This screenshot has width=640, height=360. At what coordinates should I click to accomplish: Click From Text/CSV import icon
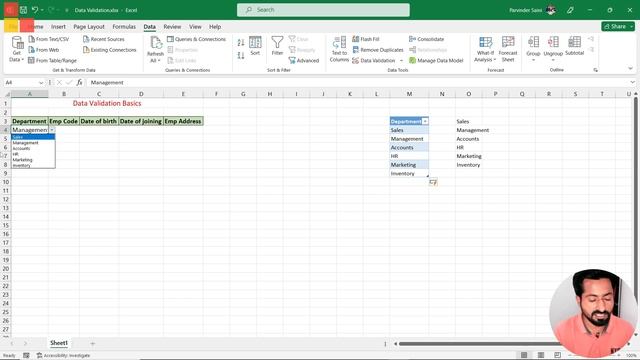tap(32, 39)
